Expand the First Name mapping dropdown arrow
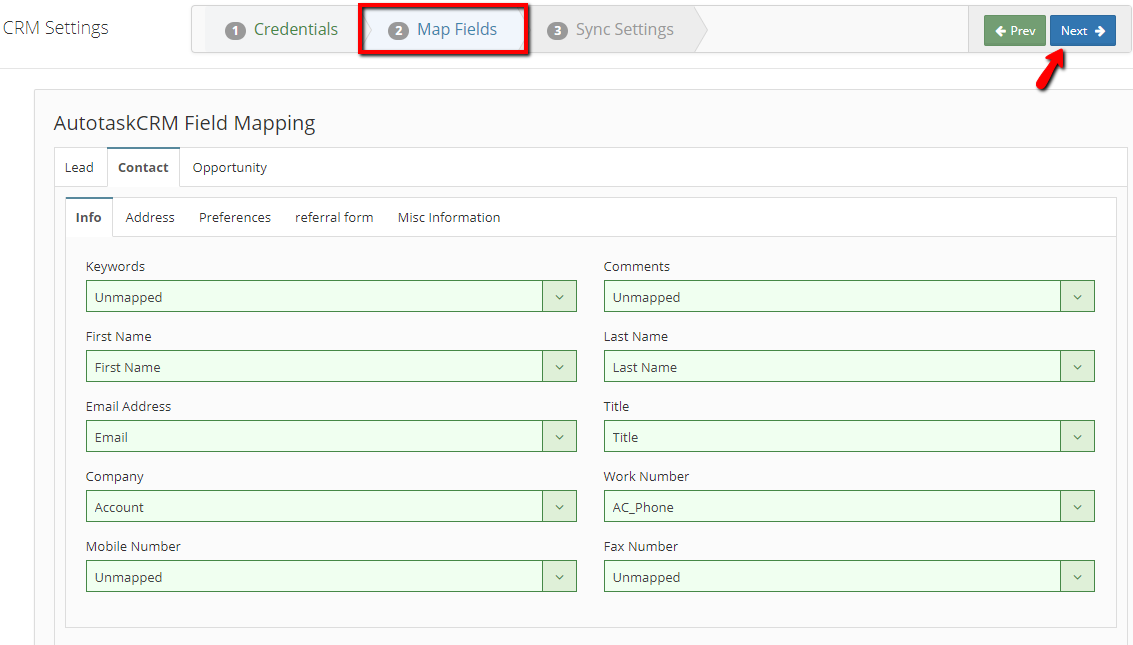Image resolution: width=1133 pixels, height=645 pixels. (x=559, y=366)
